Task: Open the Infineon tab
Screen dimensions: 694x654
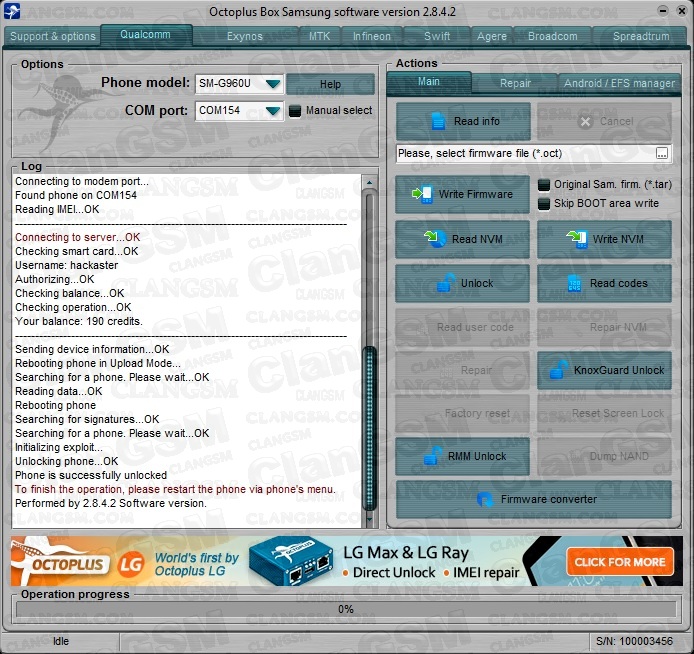Action: 372,36
